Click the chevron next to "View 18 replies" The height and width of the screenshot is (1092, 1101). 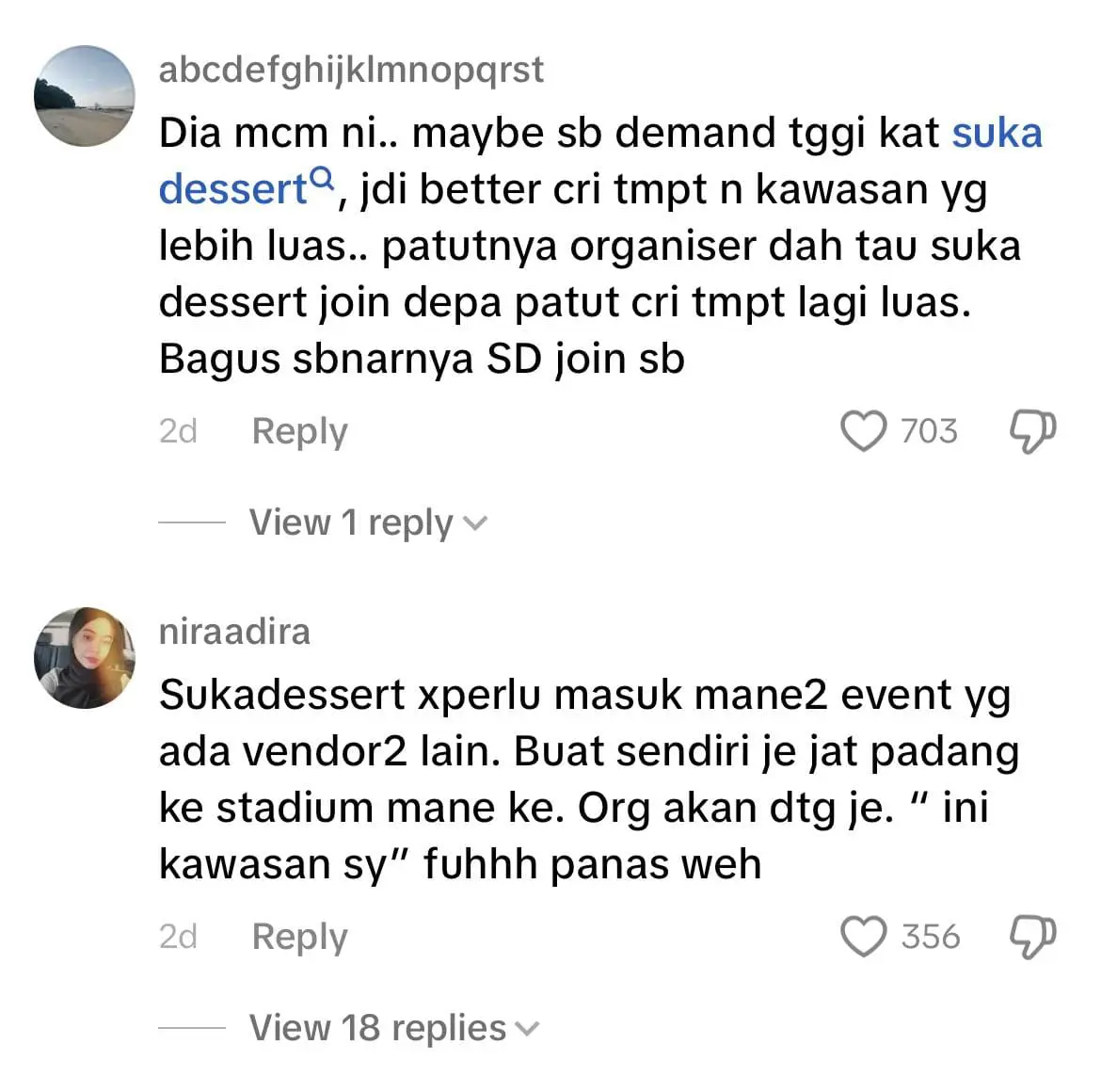click(528, 1029)
